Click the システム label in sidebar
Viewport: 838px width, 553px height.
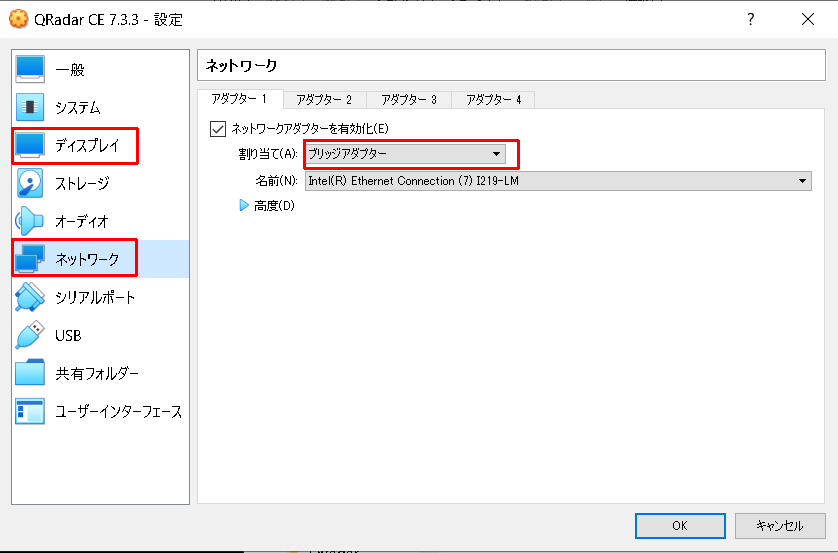77,108
